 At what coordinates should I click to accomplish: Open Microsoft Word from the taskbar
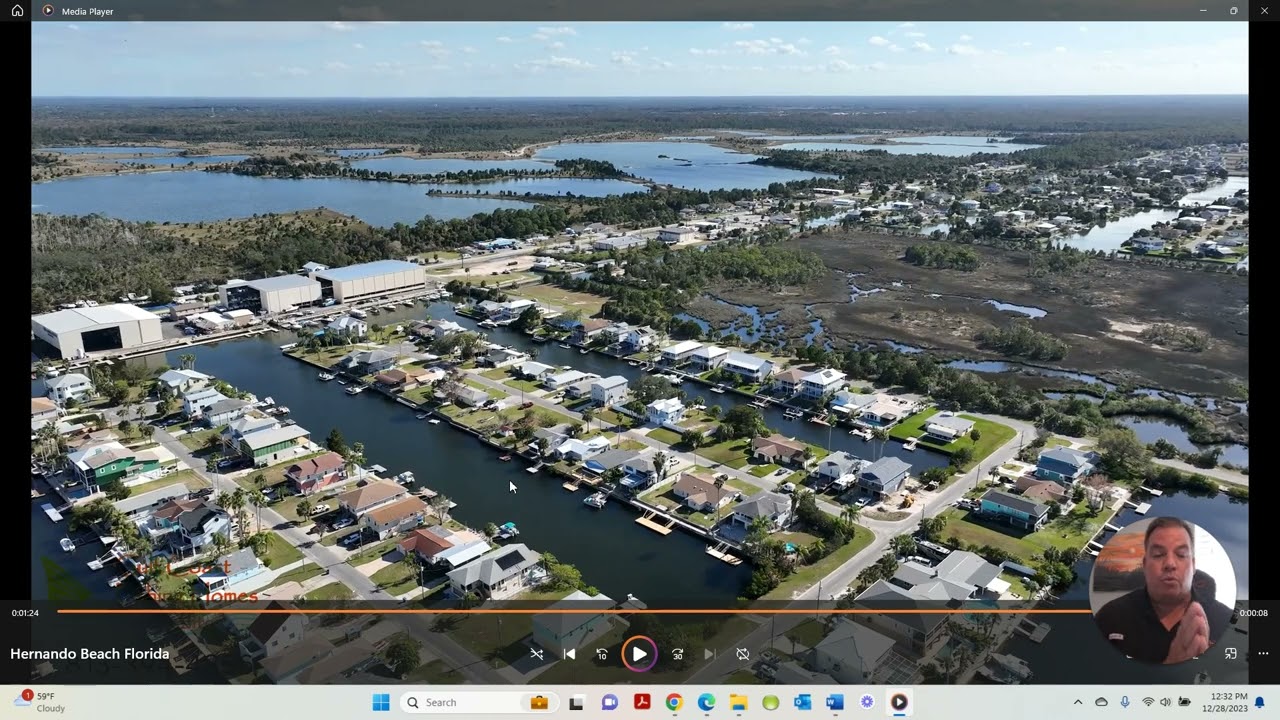[x=835, y=703]
